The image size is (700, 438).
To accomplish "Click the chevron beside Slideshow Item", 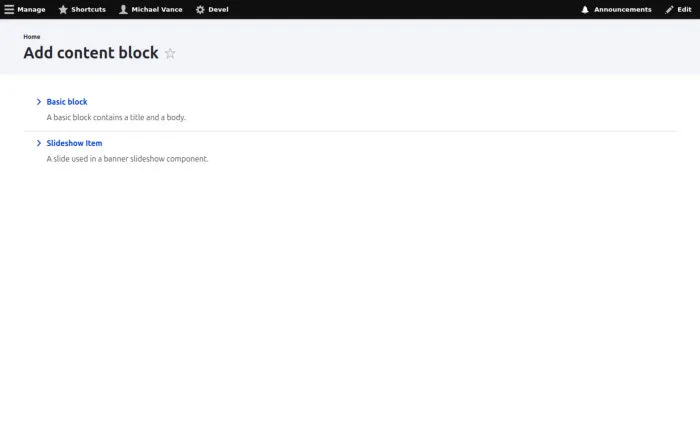I will (x=39, y=143).
